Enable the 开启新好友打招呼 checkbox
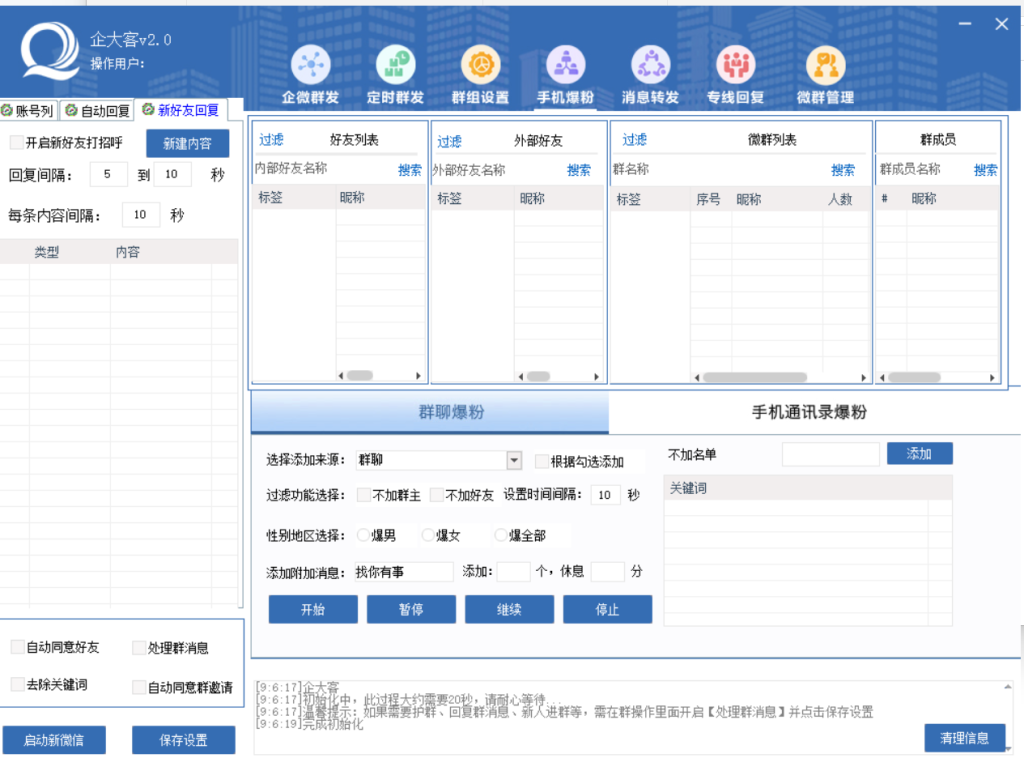This screenshot has height=771, width=1024. point(16,143)
